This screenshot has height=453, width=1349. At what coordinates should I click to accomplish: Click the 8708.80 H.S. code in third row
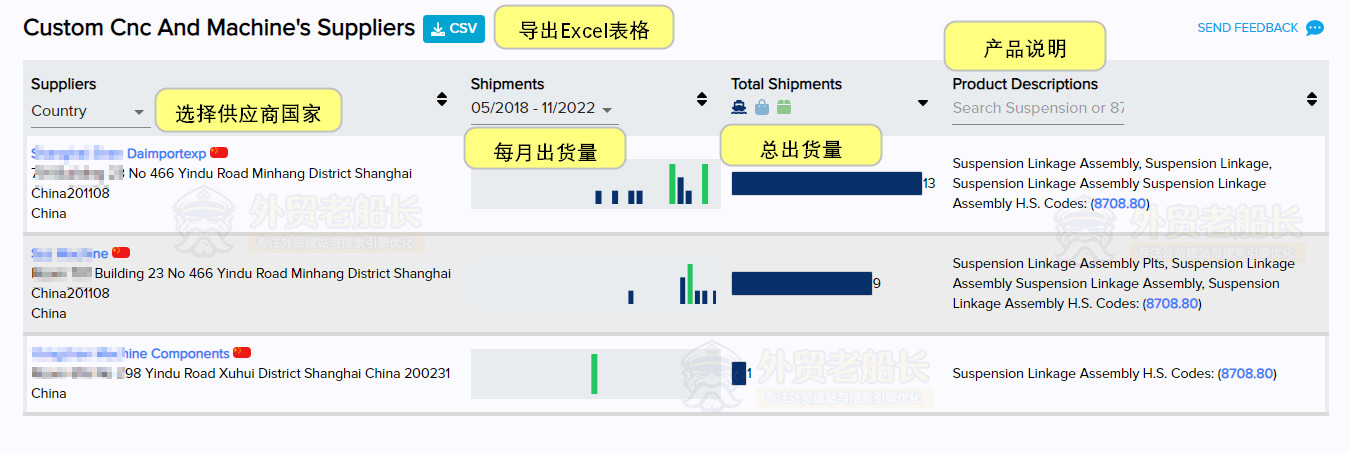tap(1247, 373)
